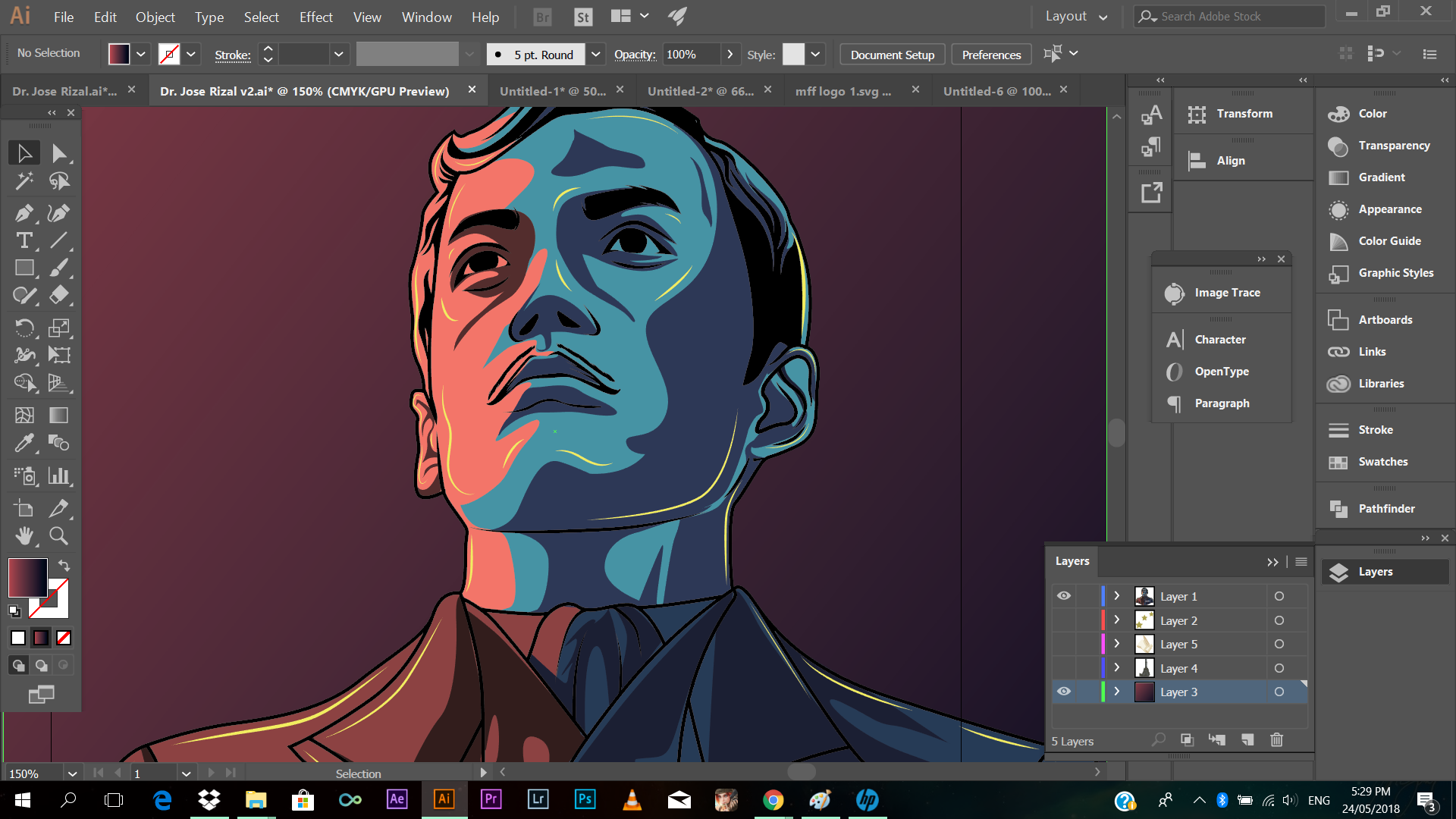1456x819 pixels.
Task: Open brush definition dropdown 5 pt. Round
Action: pyautogui.click(x=596, y=54)
